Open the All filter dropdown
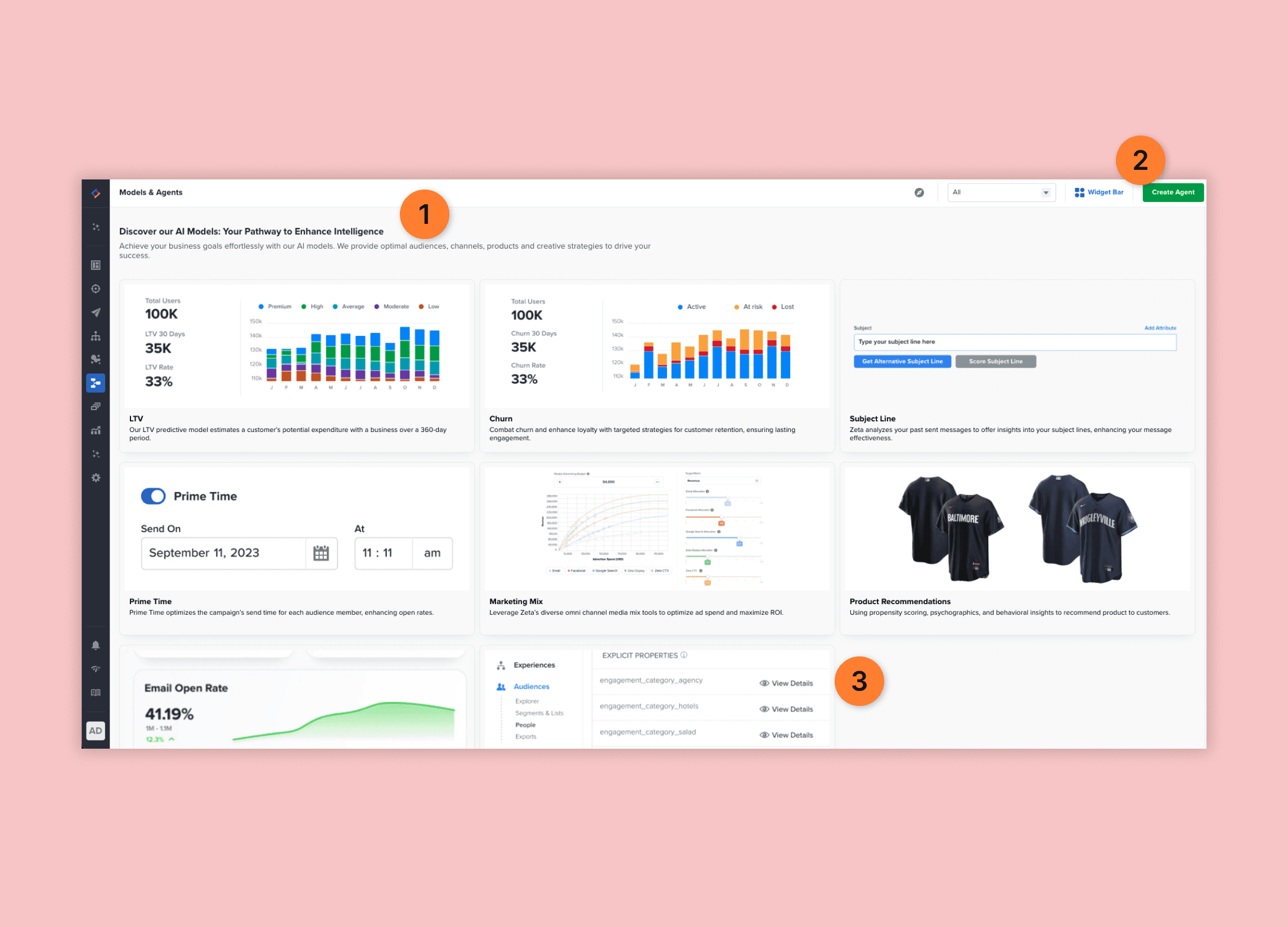Screen dimensions: 1288x927 click(x=1001, y=192)
